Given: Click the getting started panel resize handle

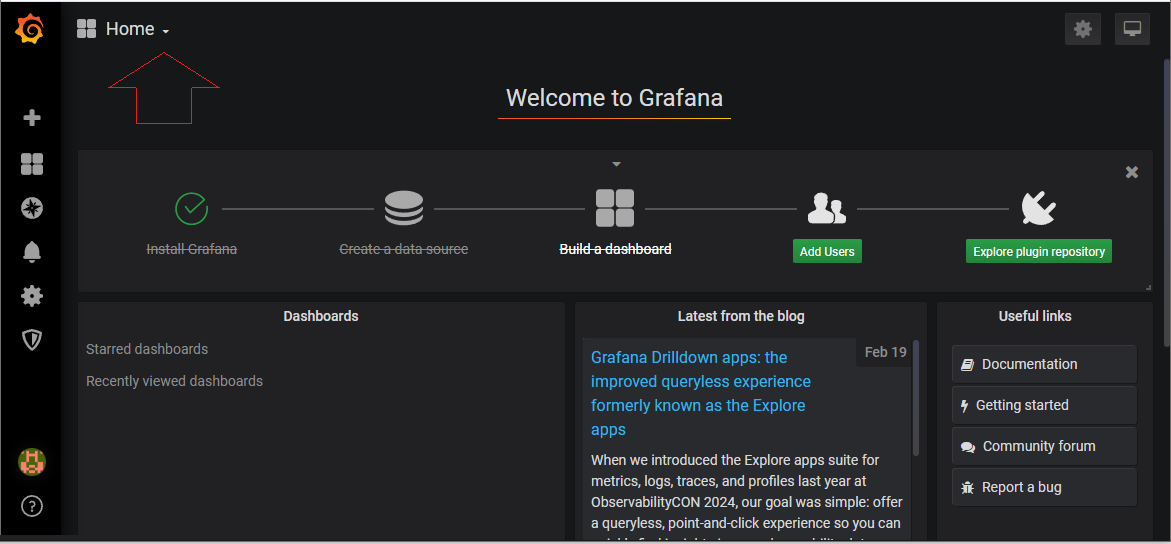Looking at the screenshot, I should point(1149,288).
